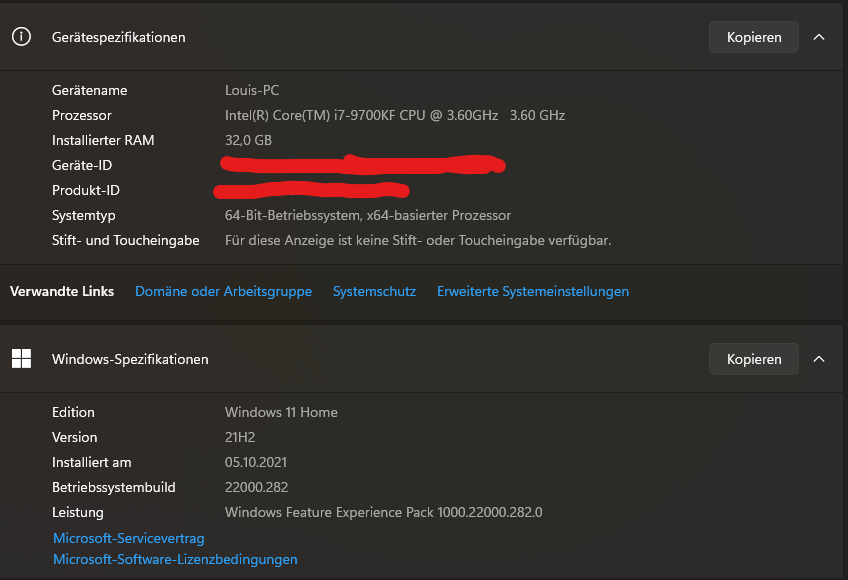Click the Windows-Spezifikationen heading text

point(130,359)
